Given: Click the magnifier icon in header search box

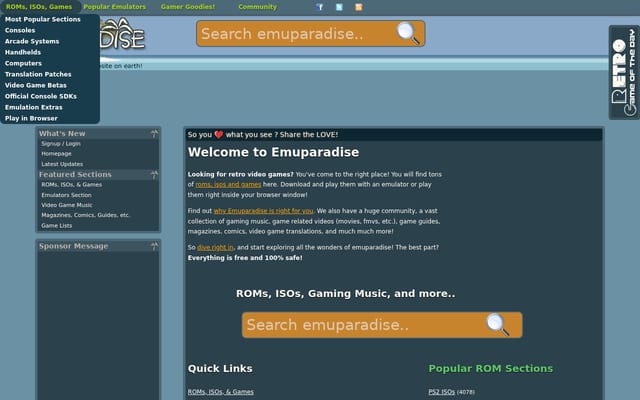Looking at the screenshot, I should 408,33.
